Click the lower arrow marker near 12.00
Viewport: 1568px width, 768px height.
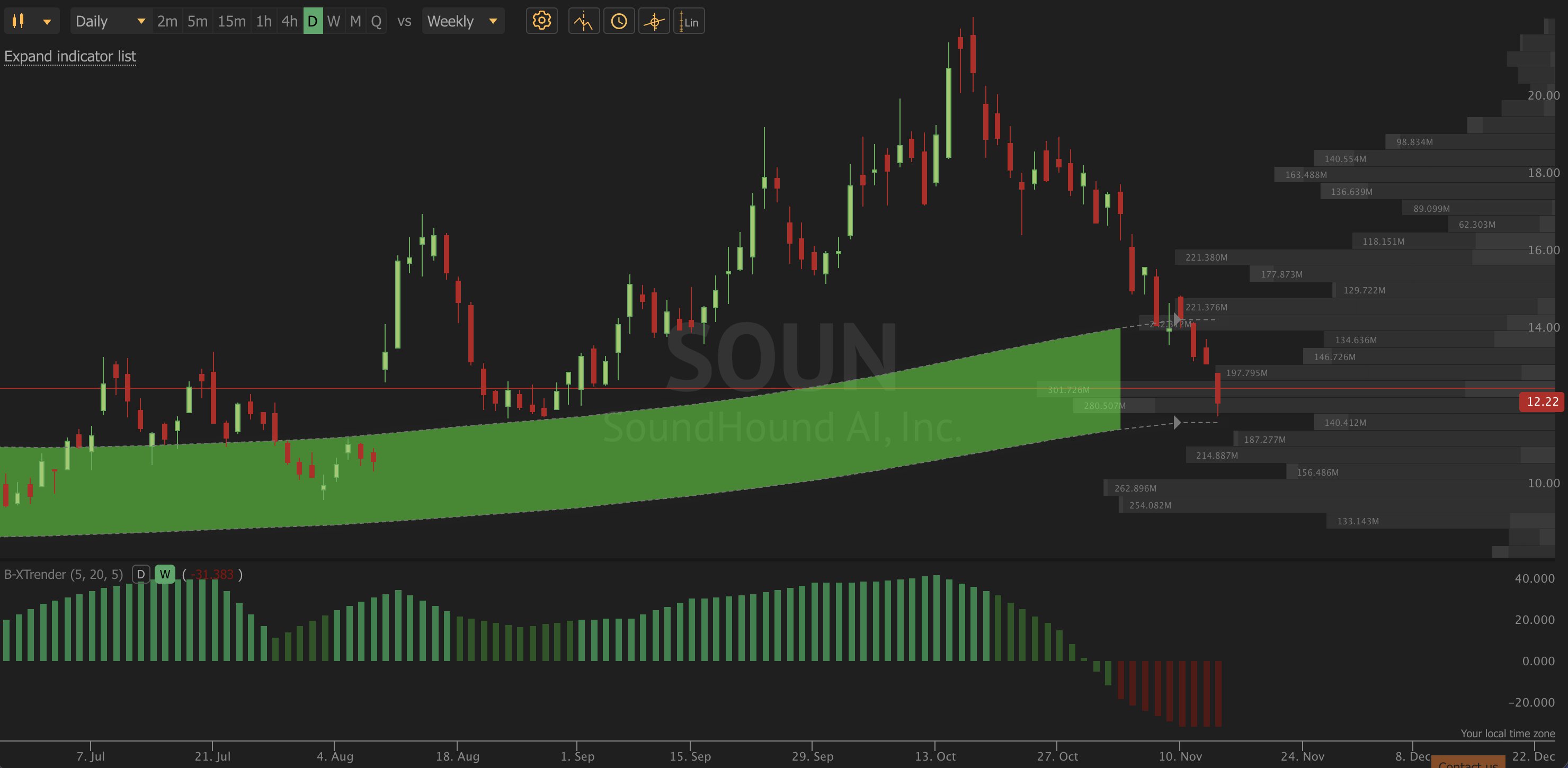point(1177,422)
